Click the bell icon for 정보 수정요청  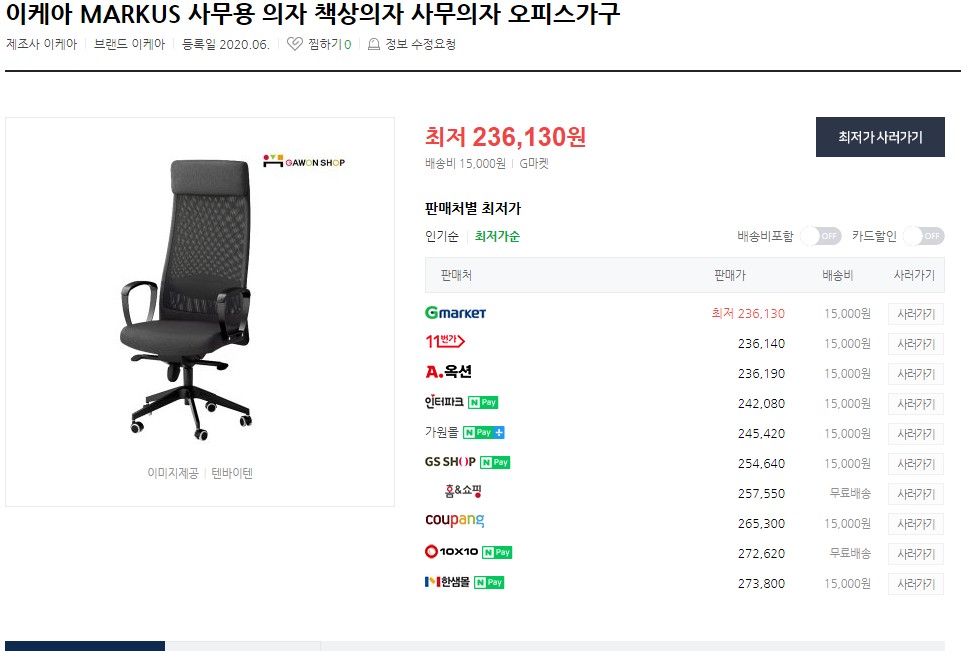click(x=373, y=44)
